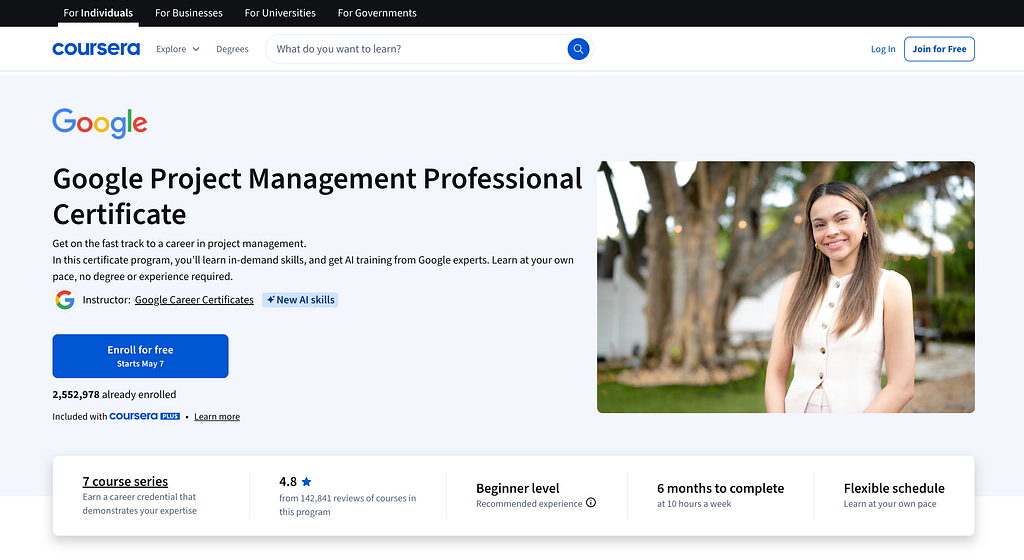
Task: Click the at 10 hours a week text
Action: click(694, 504)
